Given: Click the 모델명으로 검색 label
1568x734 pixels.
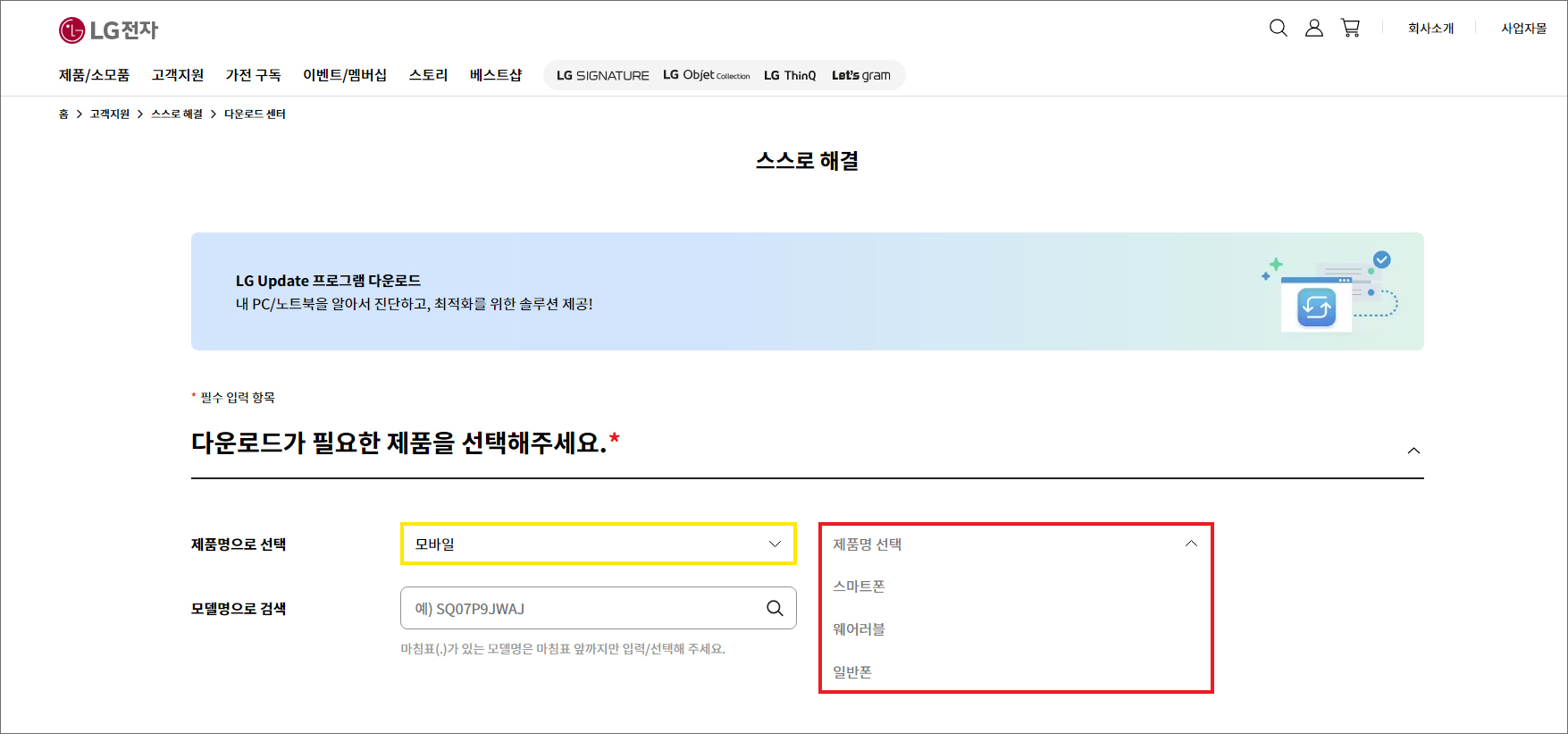Looking at the screenshot, I should [x=239, y=609].
